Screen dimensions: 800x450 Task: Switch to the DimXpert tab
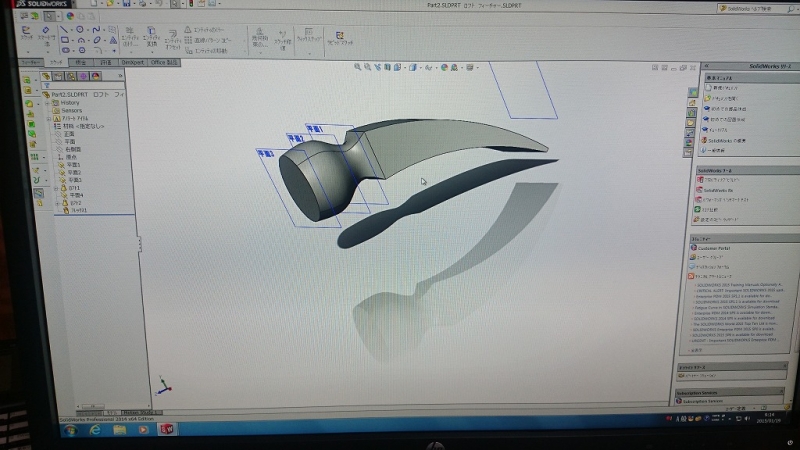pos(132,62)
